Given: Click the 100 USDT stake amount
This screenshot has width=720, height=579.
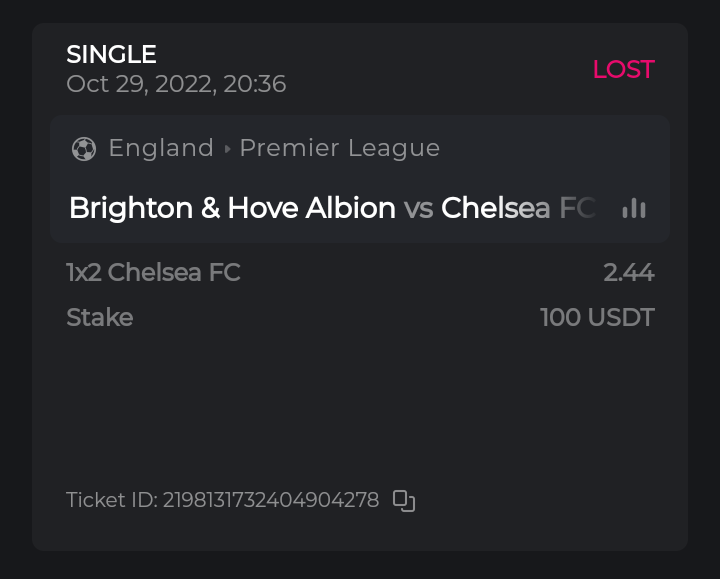Looking at the screenshot, I should coord(597,318).
